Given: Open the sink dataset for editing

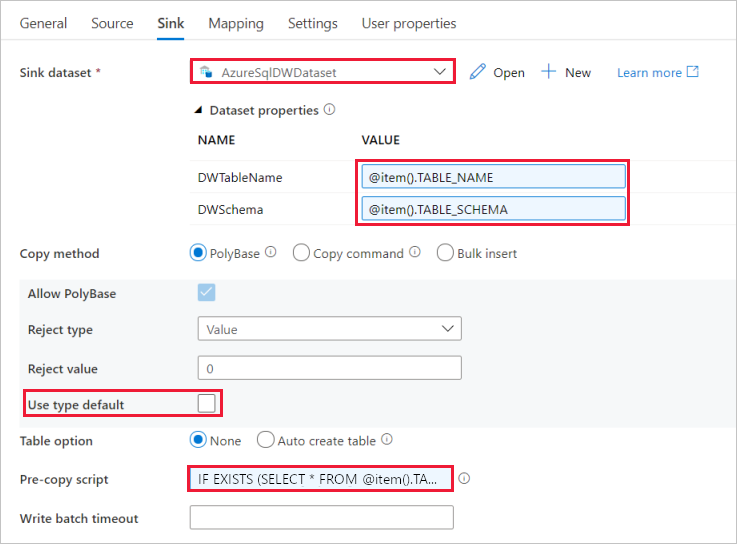Looking at the screenshot, I should [x=497, y=72].
